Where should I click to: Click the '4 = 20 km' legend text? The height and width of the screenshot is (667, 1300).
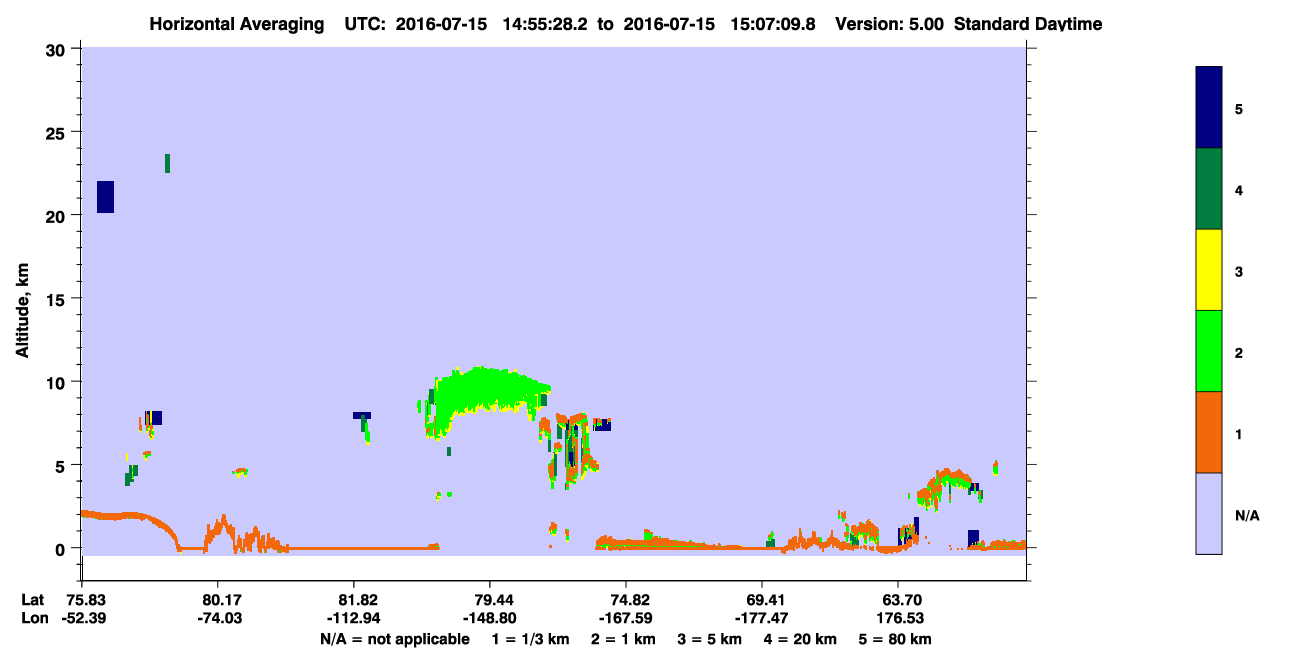800,638
